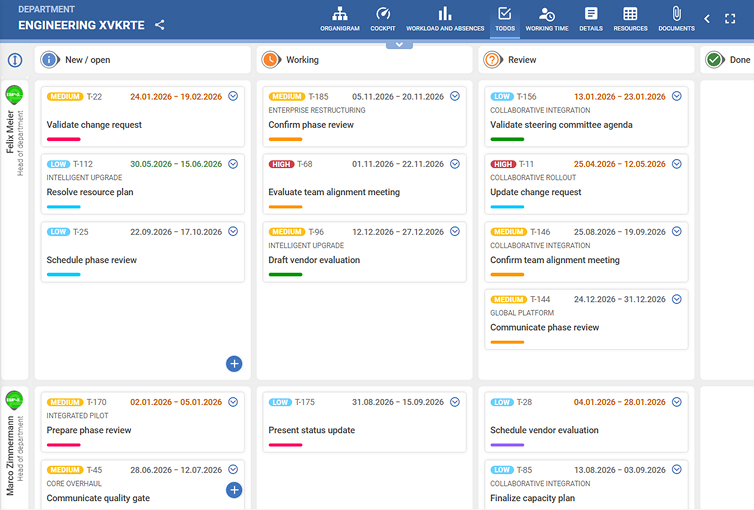Click the New / open column icon

[x=49, y=60]
